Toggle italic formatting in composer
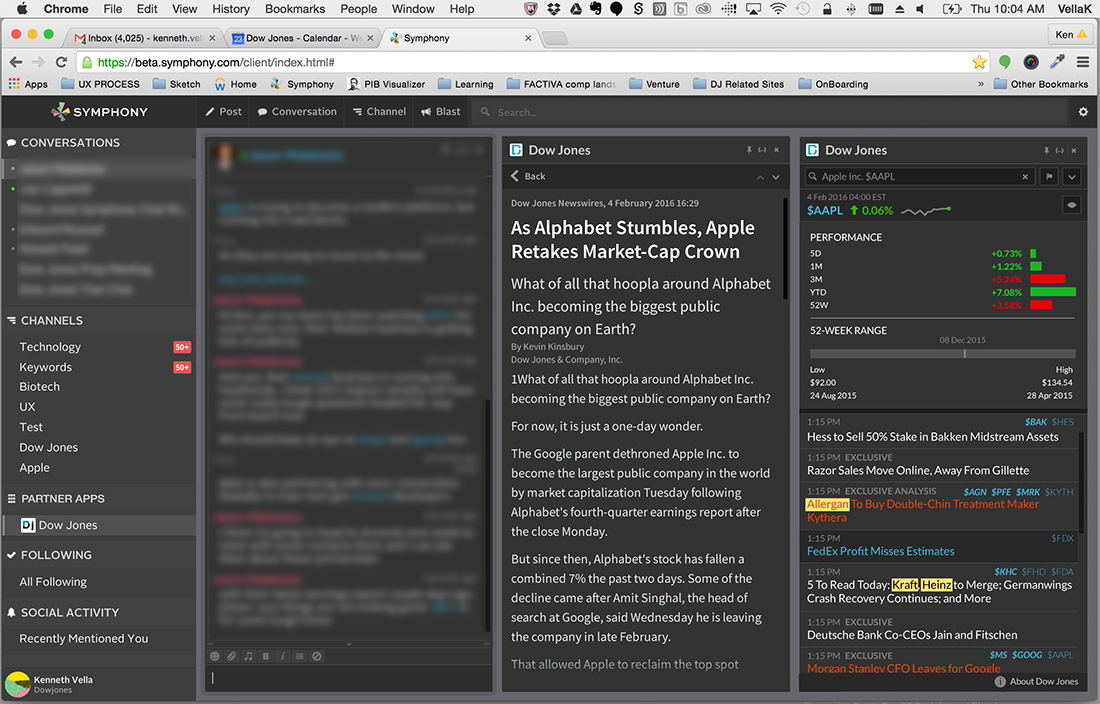 click(x=283, y=656)
